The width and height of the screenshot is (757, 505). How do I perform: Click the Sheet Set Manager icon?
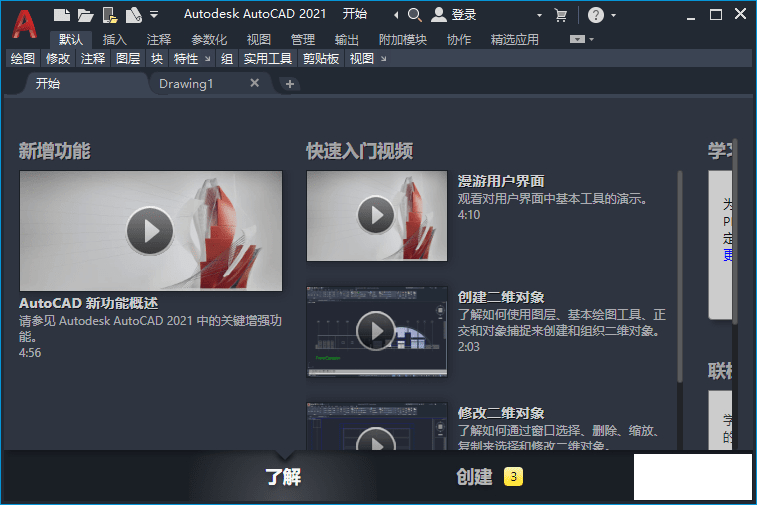(134, 15)
